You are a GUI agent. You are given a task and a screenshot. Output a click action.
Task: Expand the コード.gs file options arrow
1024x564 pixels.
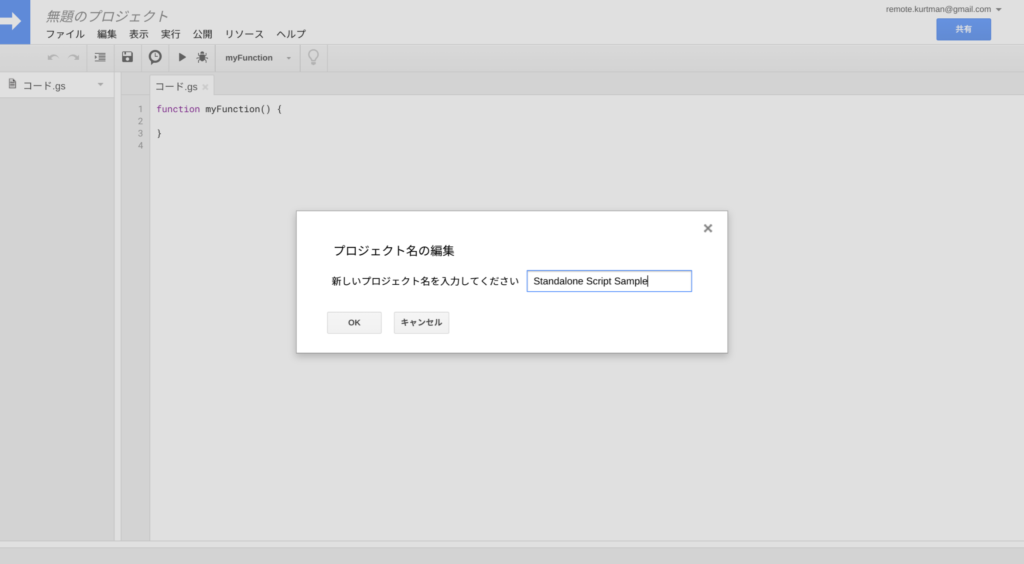(x=101, y=85)
